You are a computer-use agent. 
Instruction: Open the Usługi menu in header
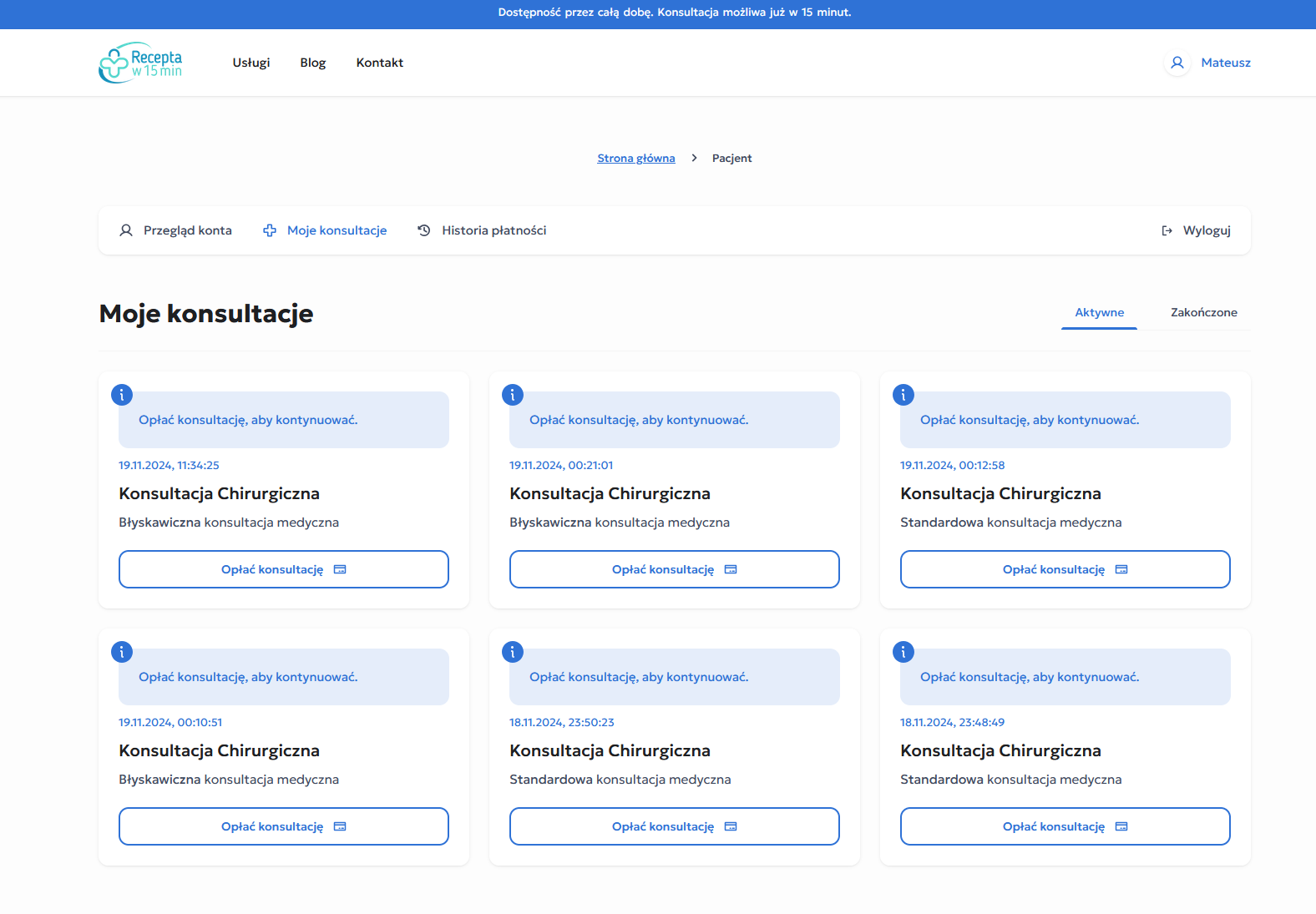[251, 63]
